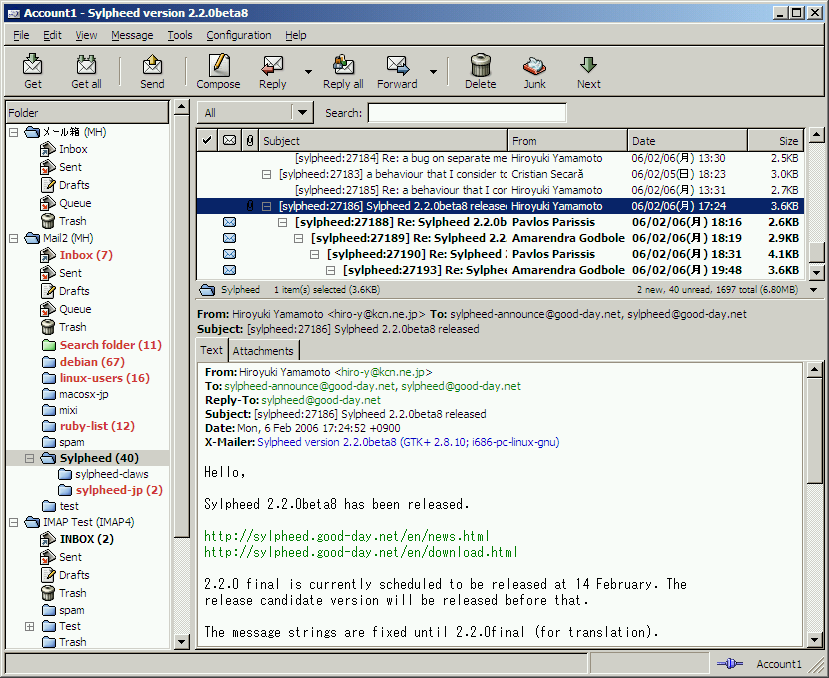Viewport: 829px width, 678px height.
Task: Click the Sylpheed folder icon in summary status bar
Action: [x=207, y=290]
